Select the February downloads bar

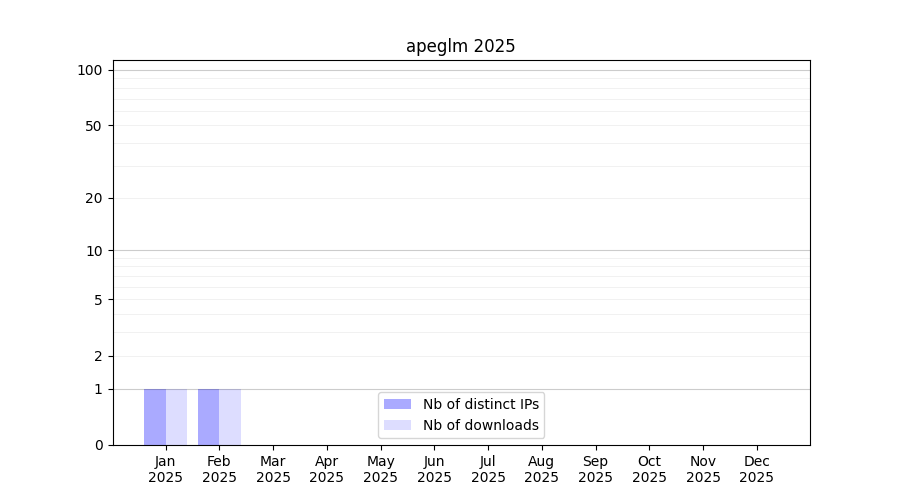click(230, 417)
